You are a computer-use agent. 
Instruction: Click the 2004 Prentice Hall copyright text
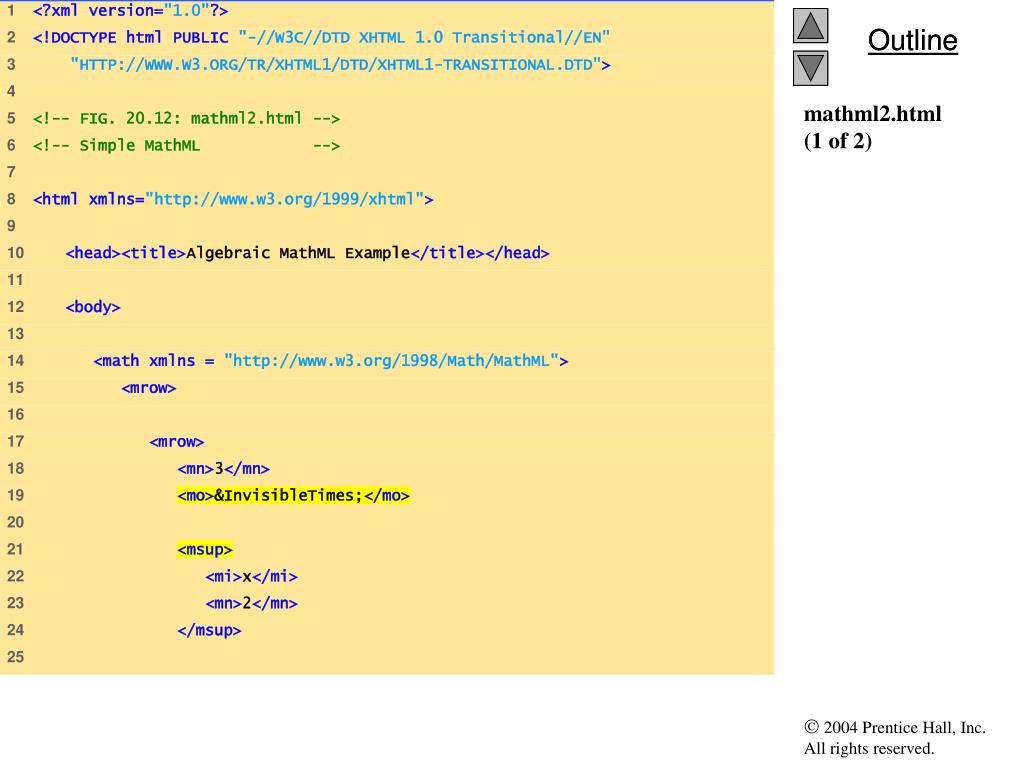click(895, 728)
